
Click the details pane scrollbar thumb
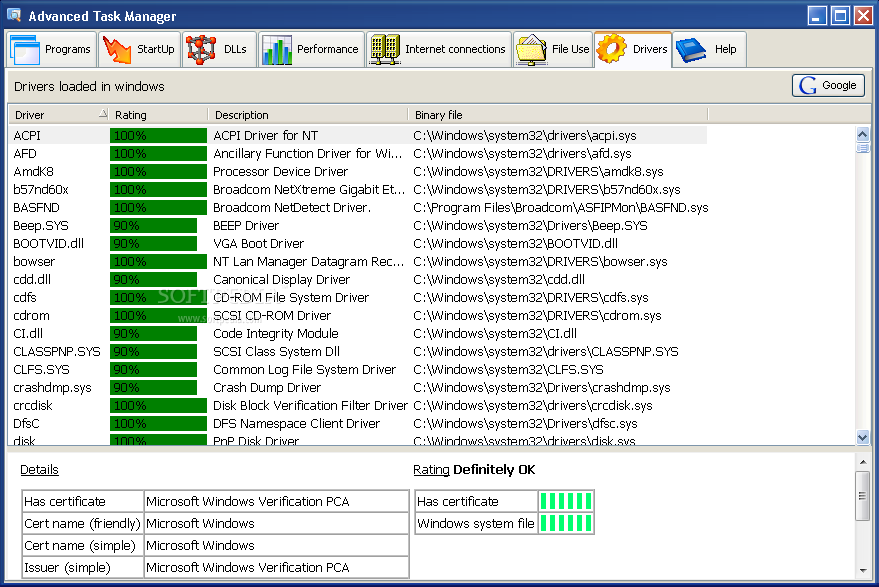pos(863,496)
